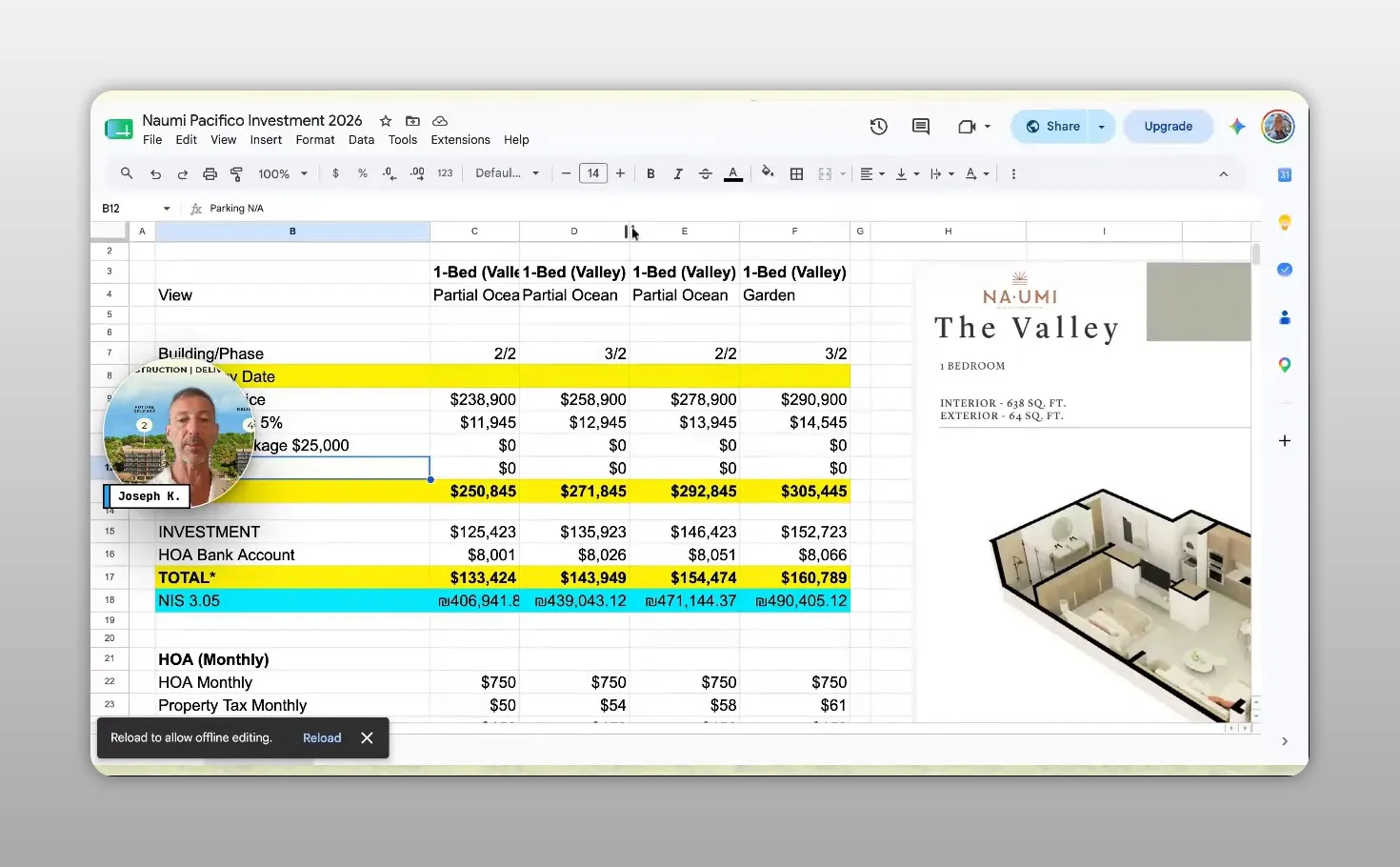Decrease font size minus button

[x=566, y=173]
